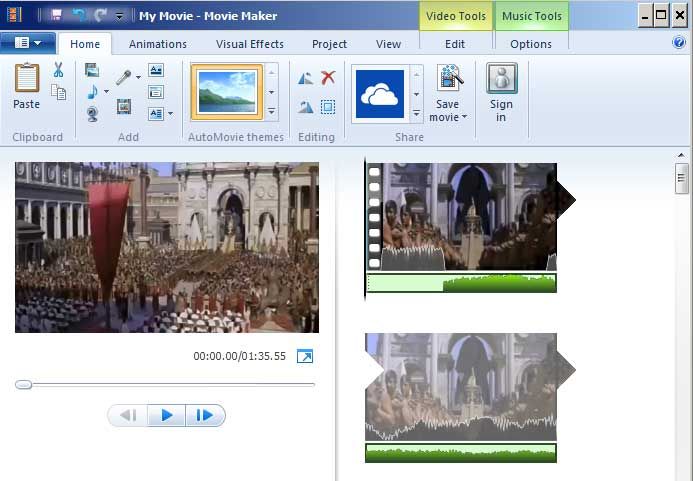Click Sign in button
This screenshot has height=481, width=693.
[501, 92]
